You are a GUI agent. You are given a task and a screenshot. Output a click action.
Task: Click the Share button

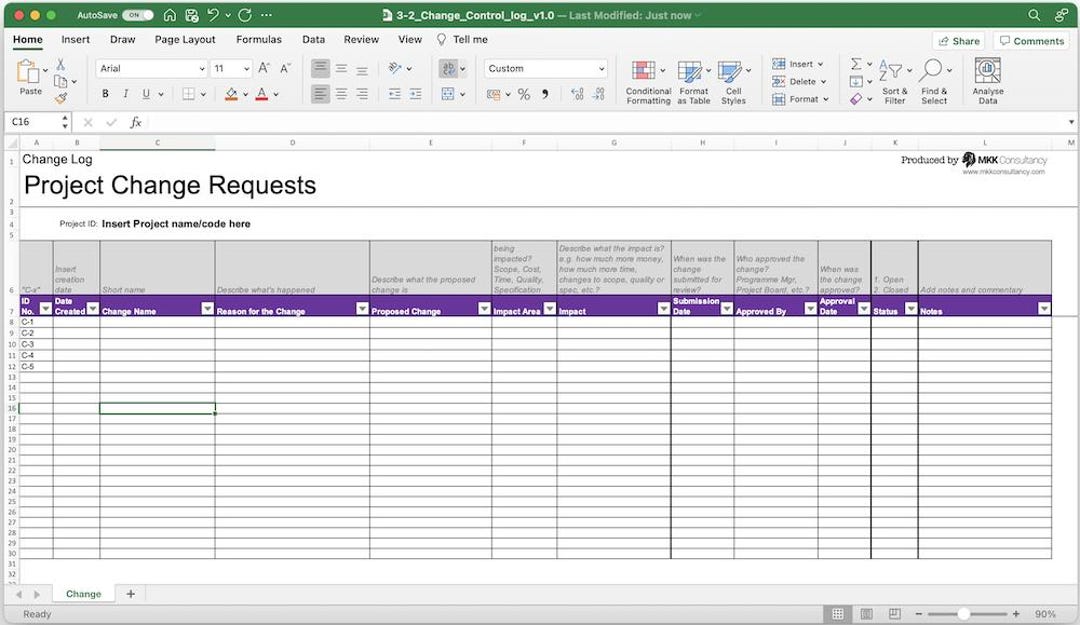click(x=959, y=41)
